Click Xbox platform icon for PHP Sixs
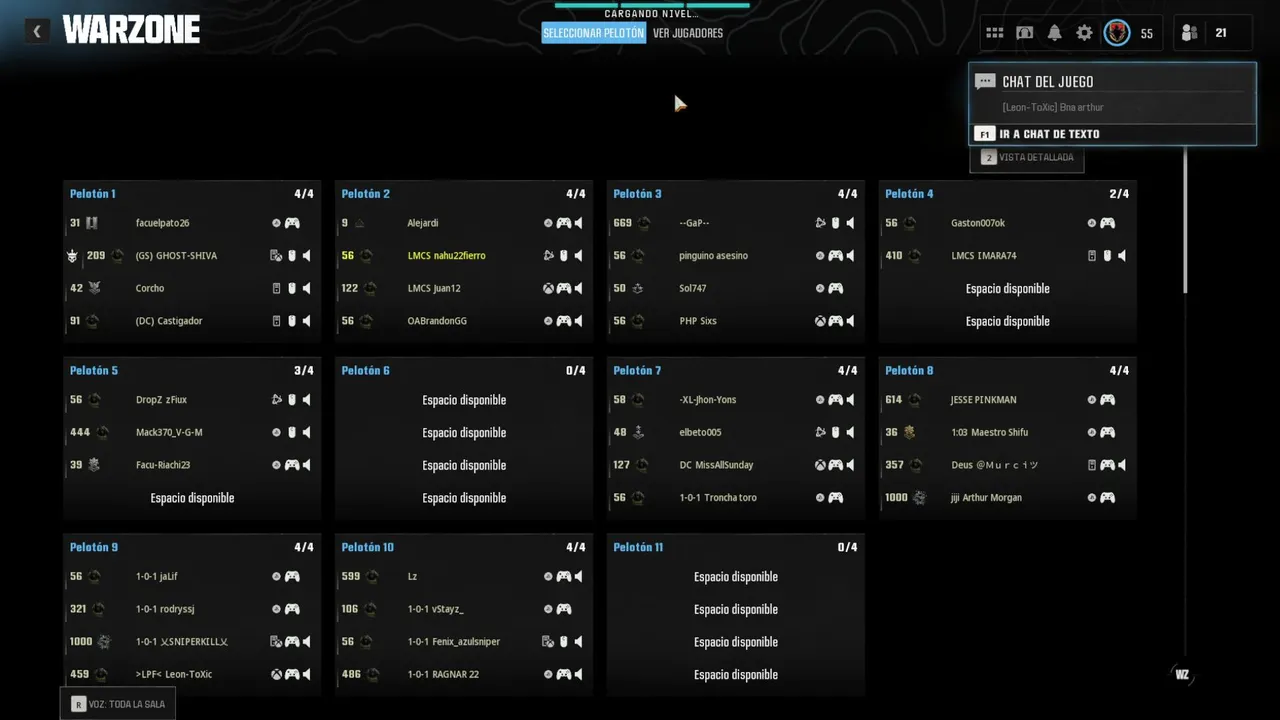The image size is (1280, 720). pos(820,321)
